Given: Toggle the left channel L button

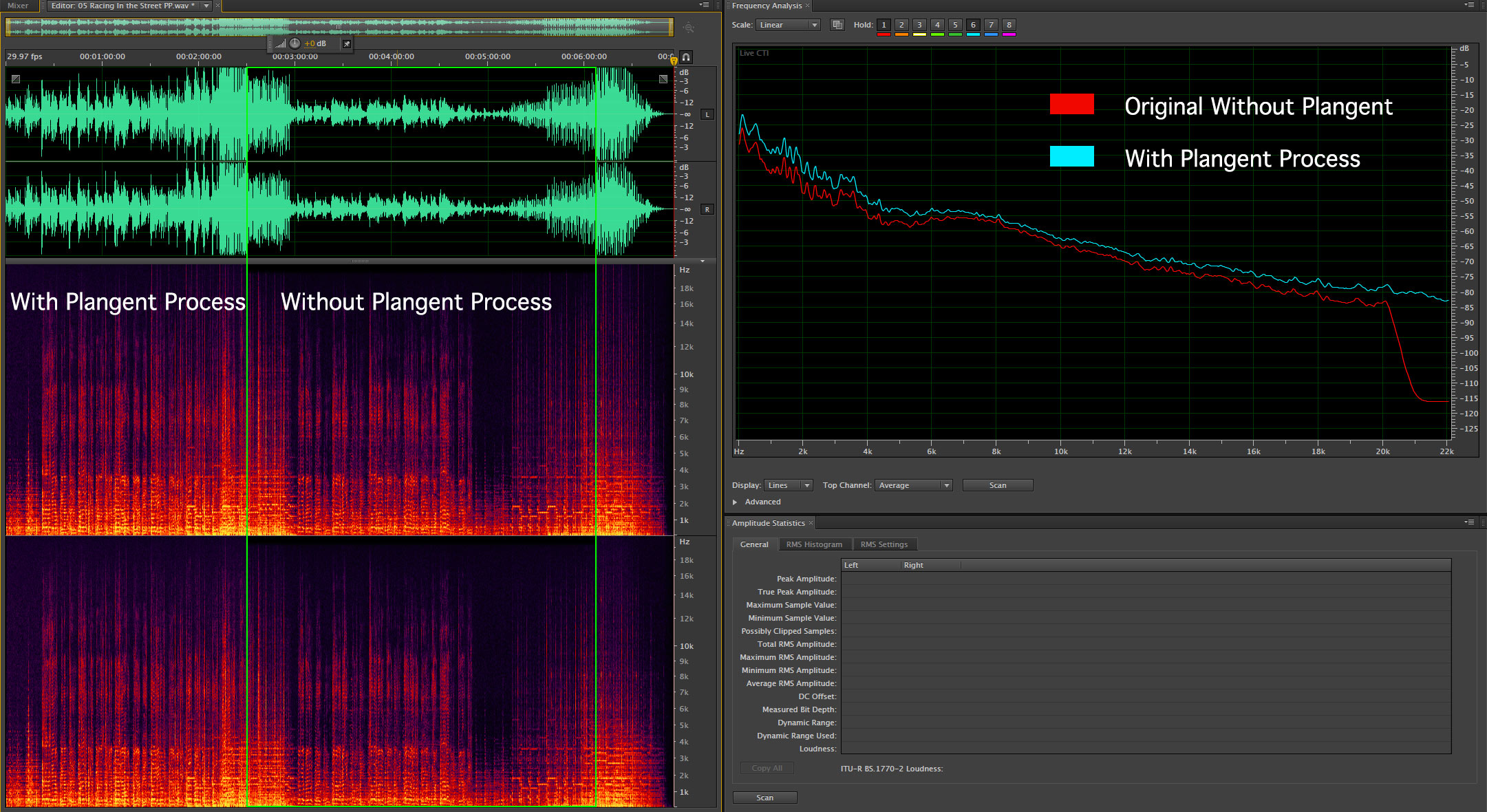Looking at the screenshot, I should tap(707, 114).
